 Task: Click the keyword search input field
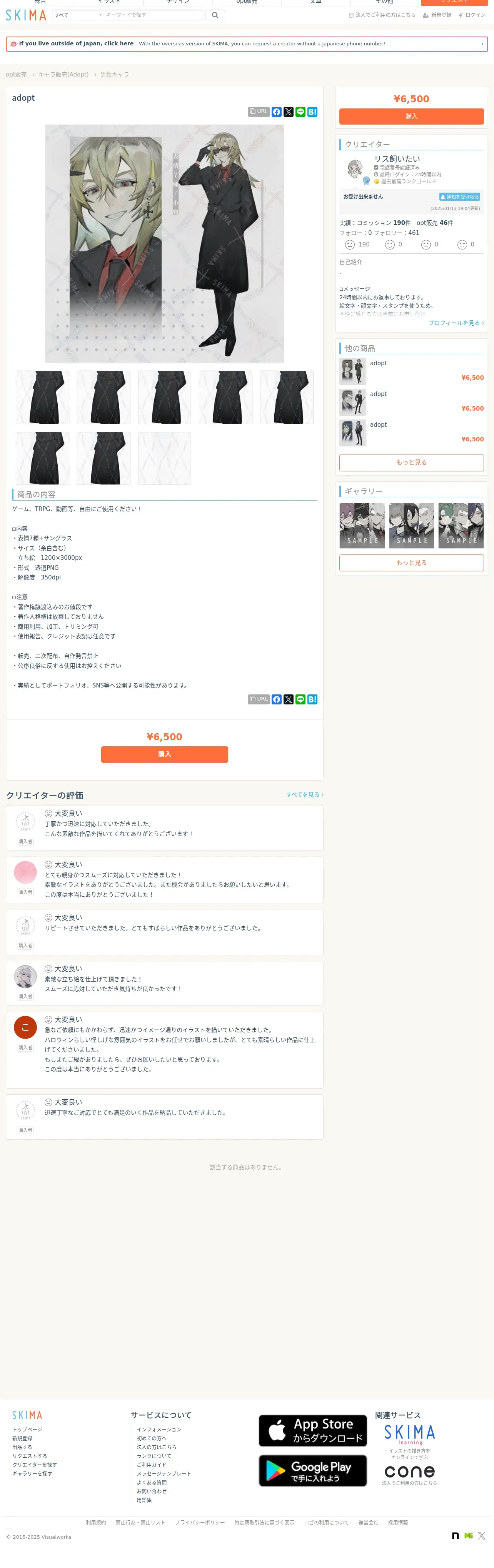click(x=154, y=15)
